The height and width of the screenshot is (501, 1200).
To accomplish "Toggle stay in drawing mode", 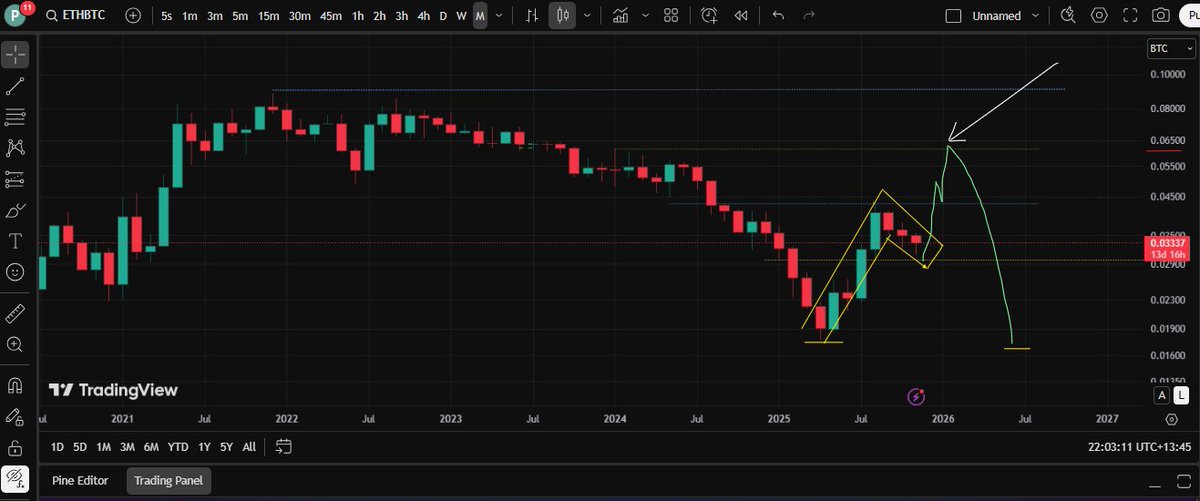I will pyautogui.click(x=15, y=416).
